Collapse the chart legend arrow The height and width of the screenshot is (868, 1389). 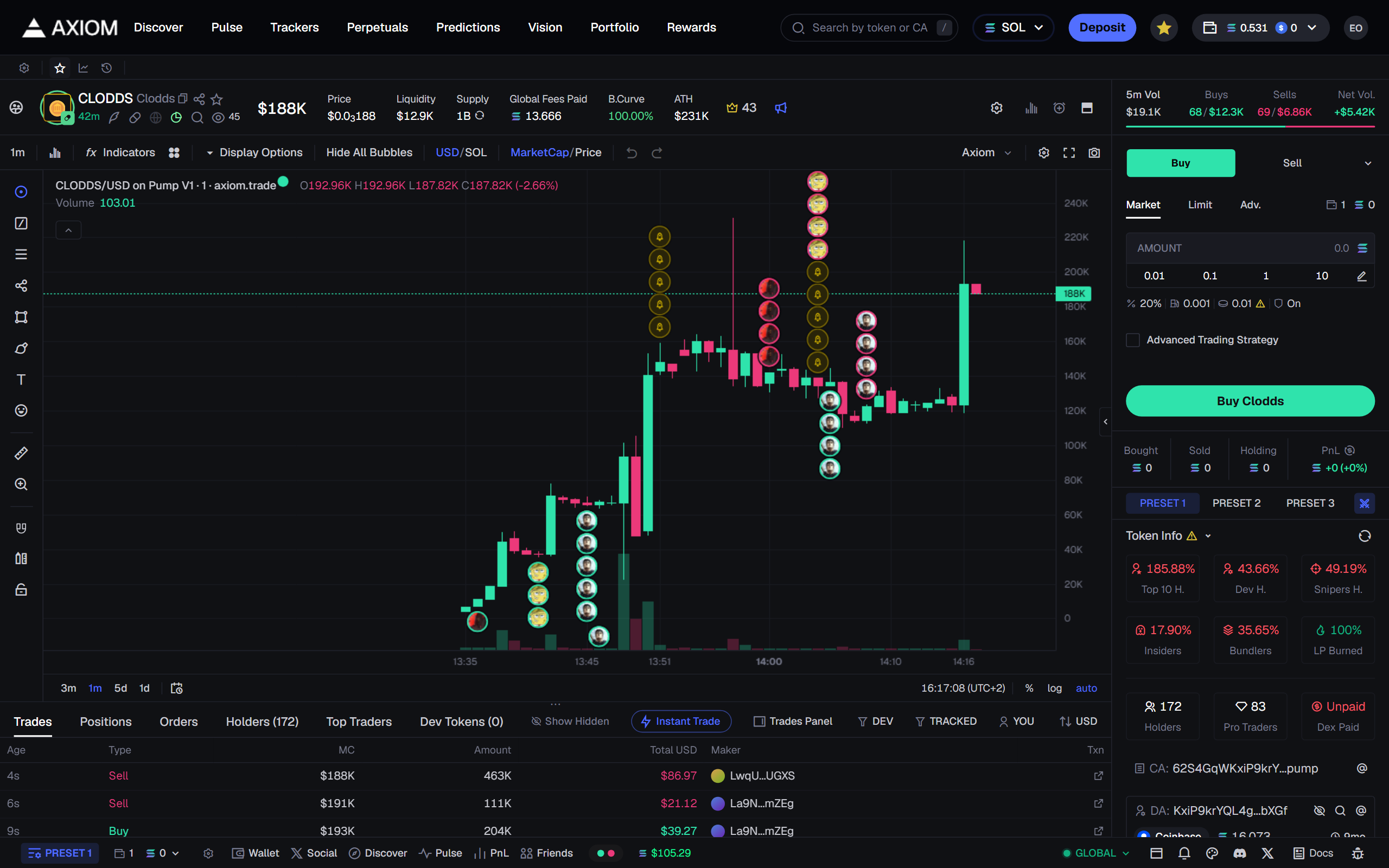coord(68,230)
